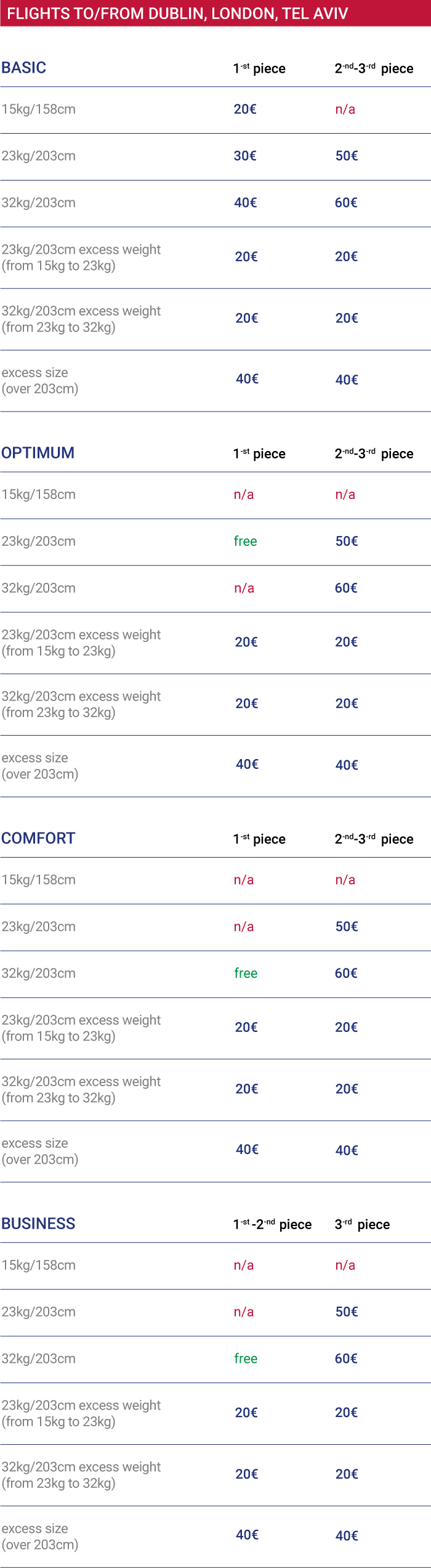Click Comfort '2nd-3rd piece' column header
This screenshot has height=1568, width=431.
(x=374, y=839)
